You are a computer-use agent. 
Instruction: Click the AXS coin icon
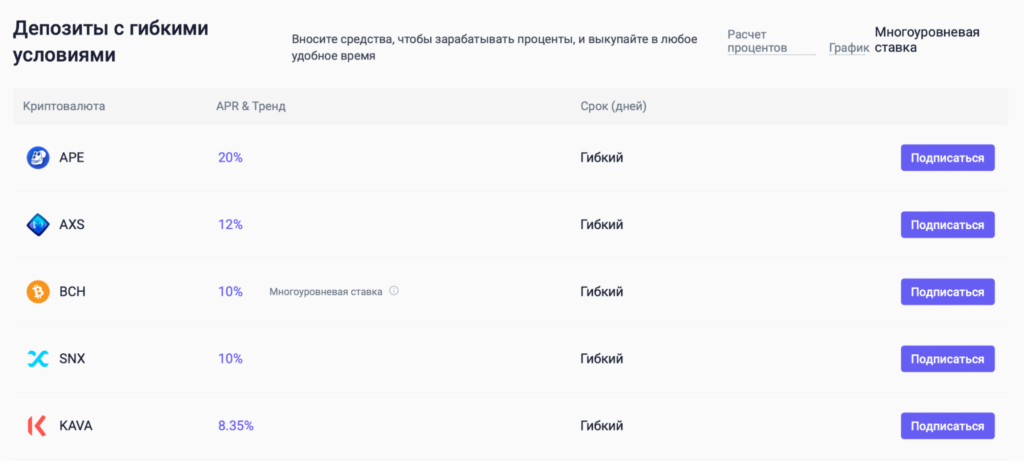(37, 225)
